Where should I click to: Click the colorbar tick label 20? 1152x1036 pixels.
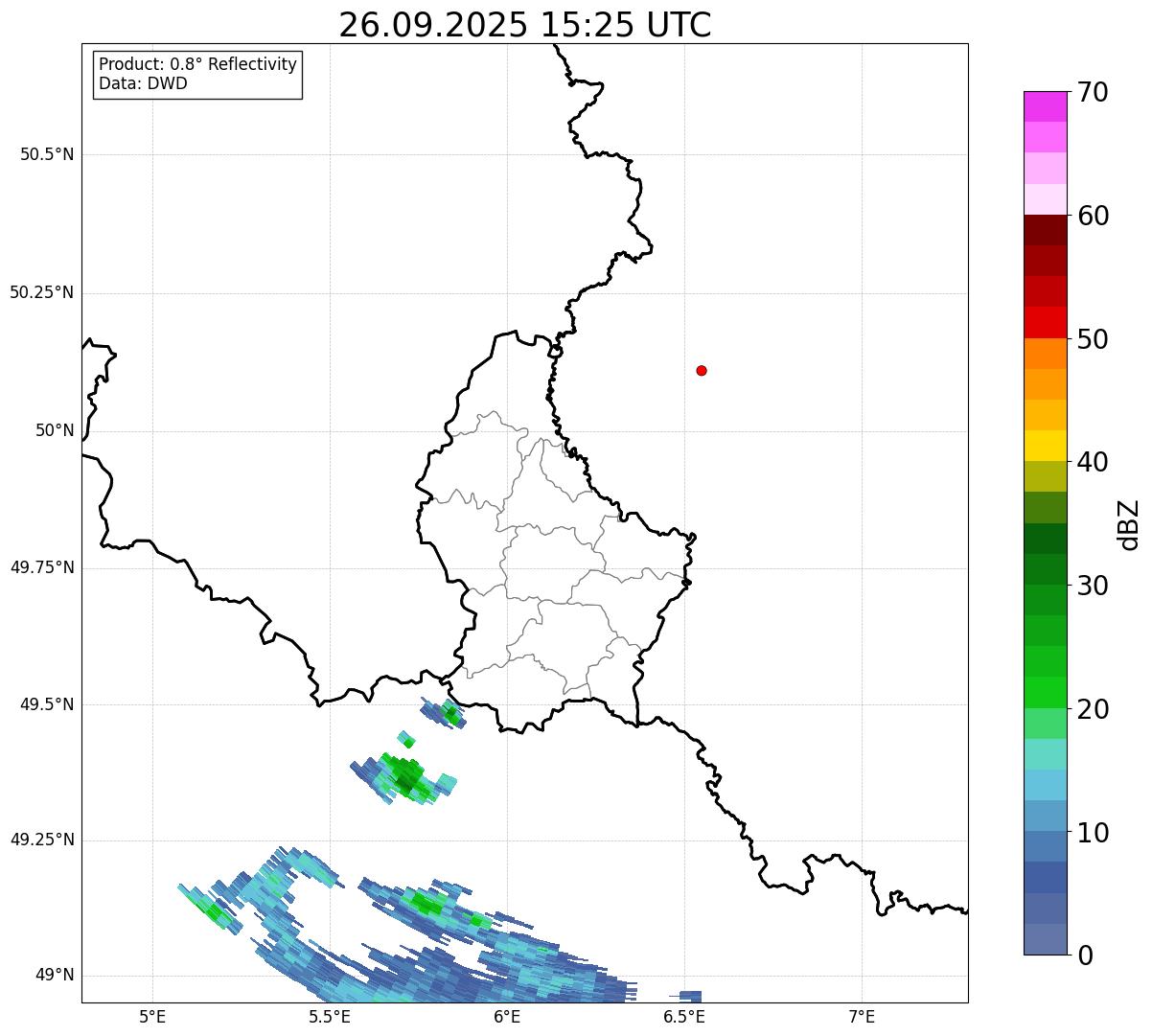[x=1093, y=709]
